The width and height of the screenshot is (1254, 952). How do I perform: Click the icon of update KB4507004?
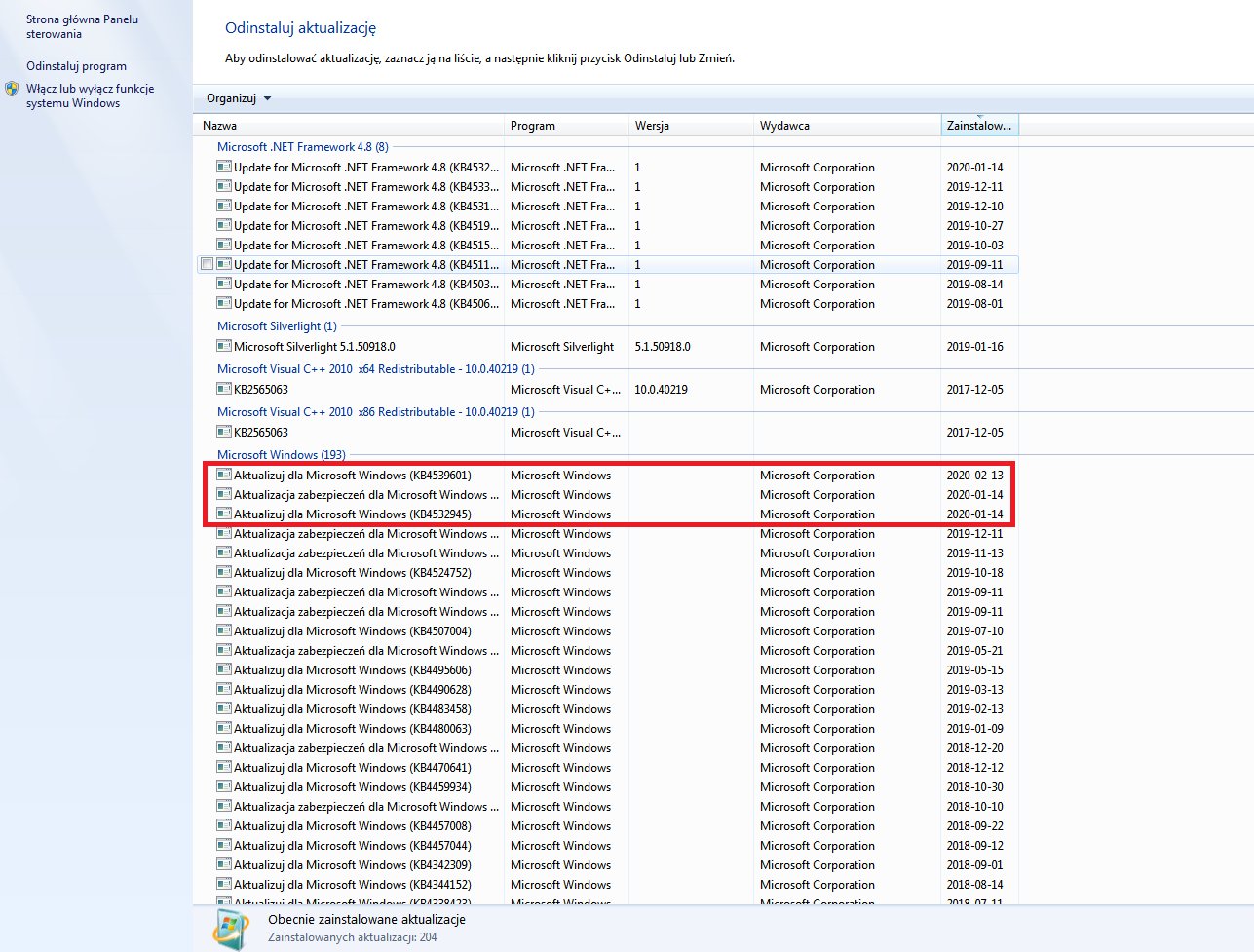click(x=224, y=630)
